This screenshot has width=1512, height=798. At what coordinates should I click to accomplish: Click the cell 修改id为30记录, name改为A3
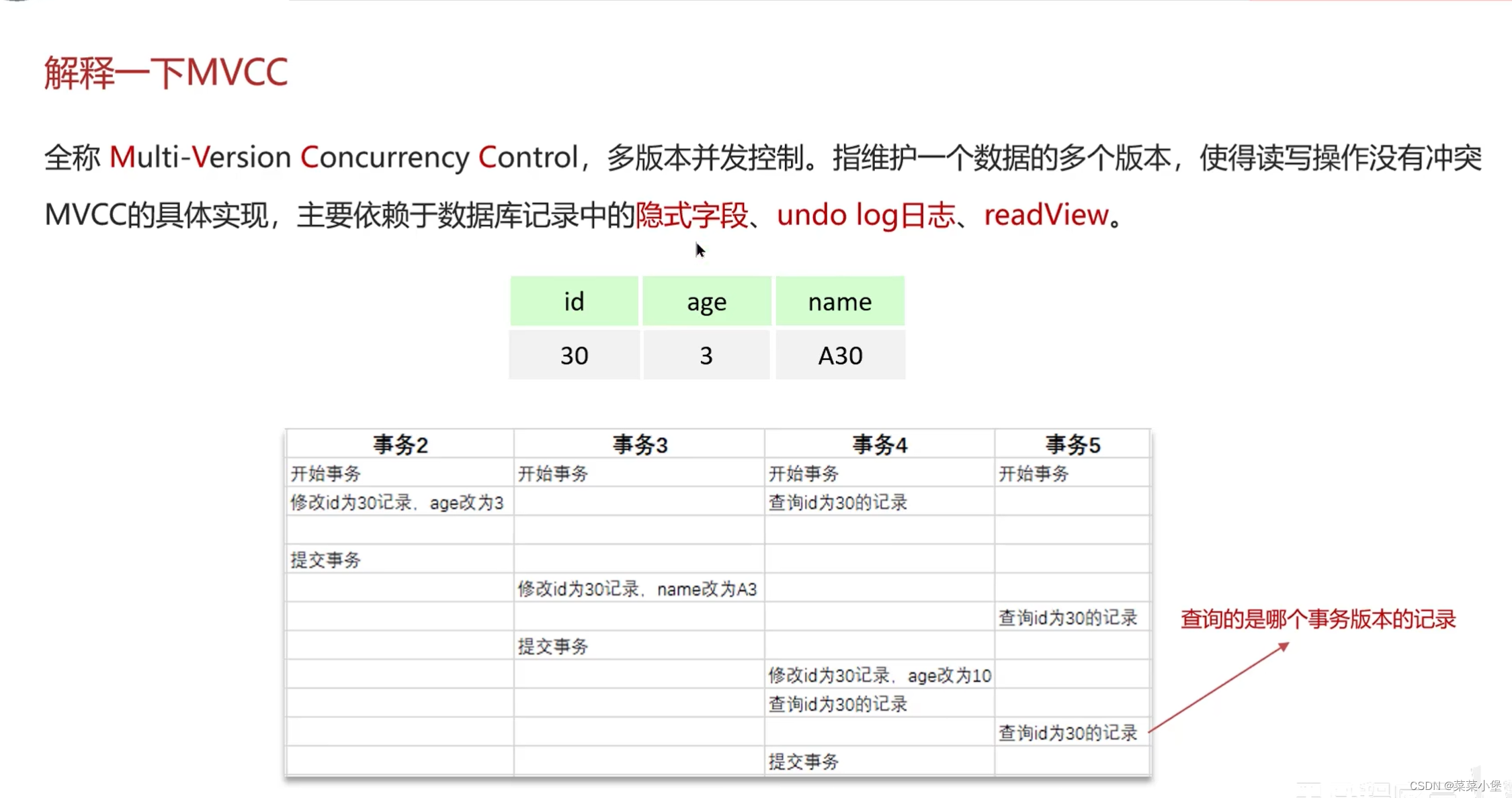[637, 589]
